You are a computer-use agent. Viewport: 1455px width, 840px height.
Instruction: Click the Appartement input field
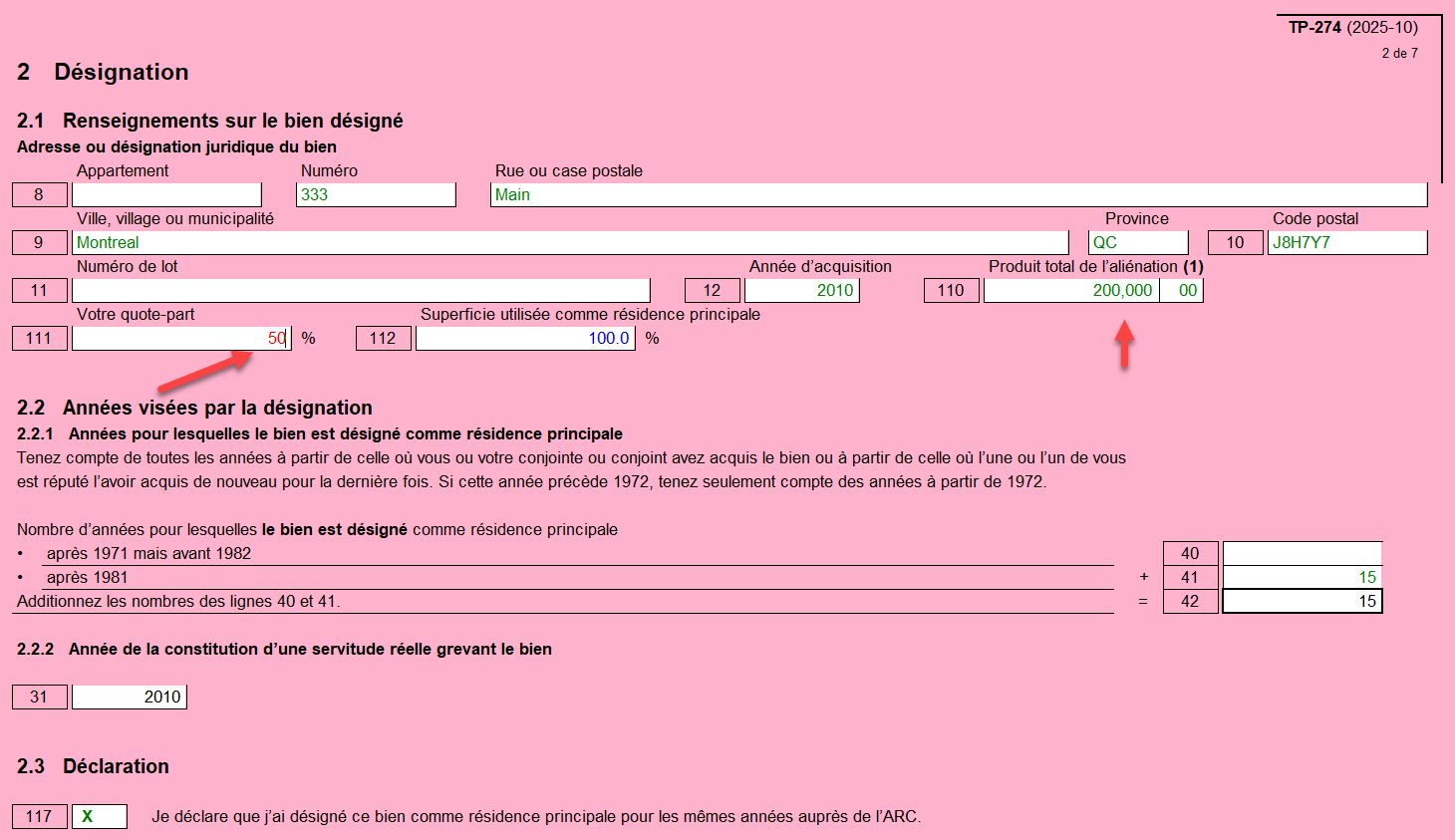[166, 194]
